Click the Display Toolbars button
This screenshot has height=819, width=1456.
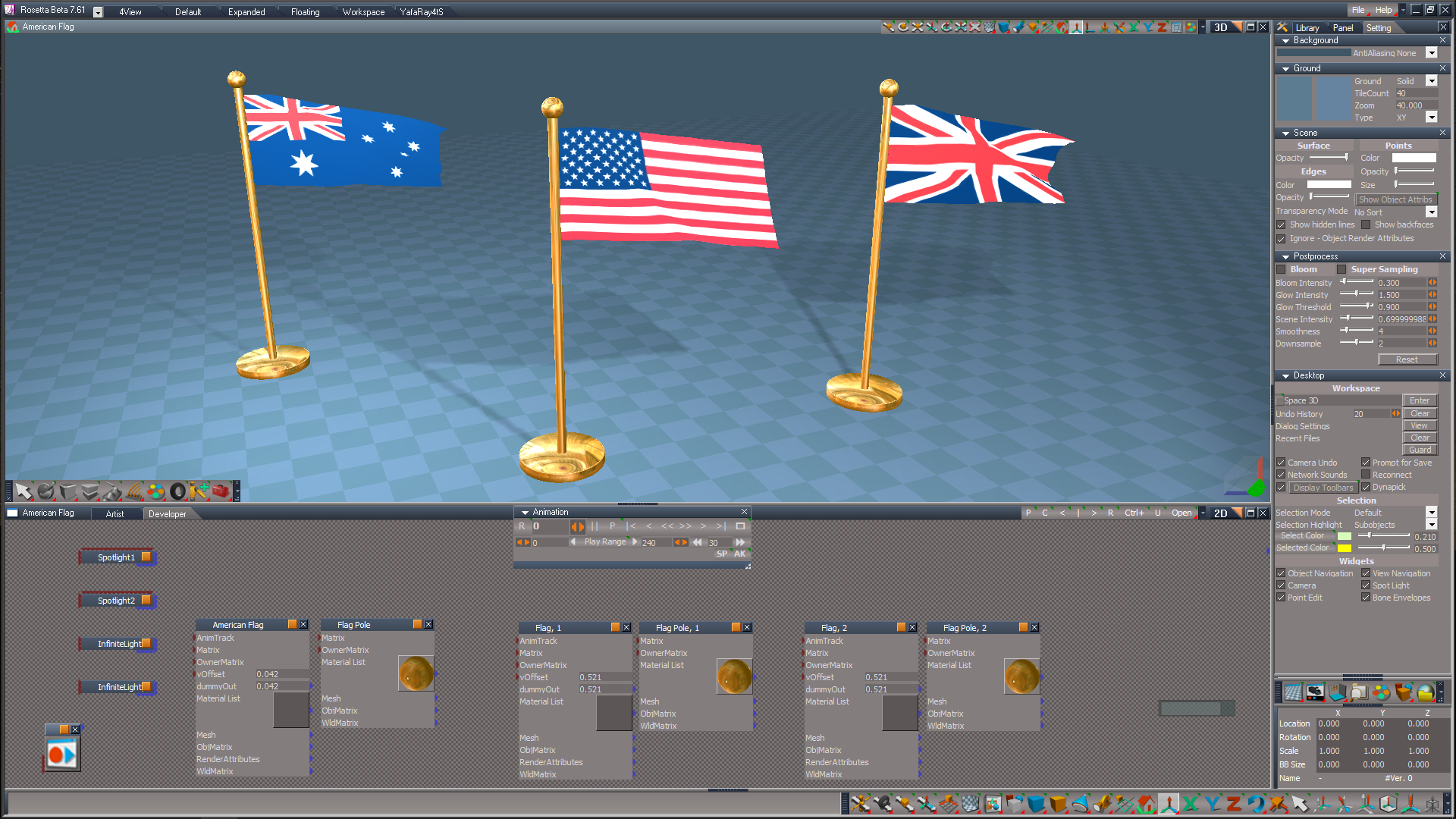(x=1323, y=488)
